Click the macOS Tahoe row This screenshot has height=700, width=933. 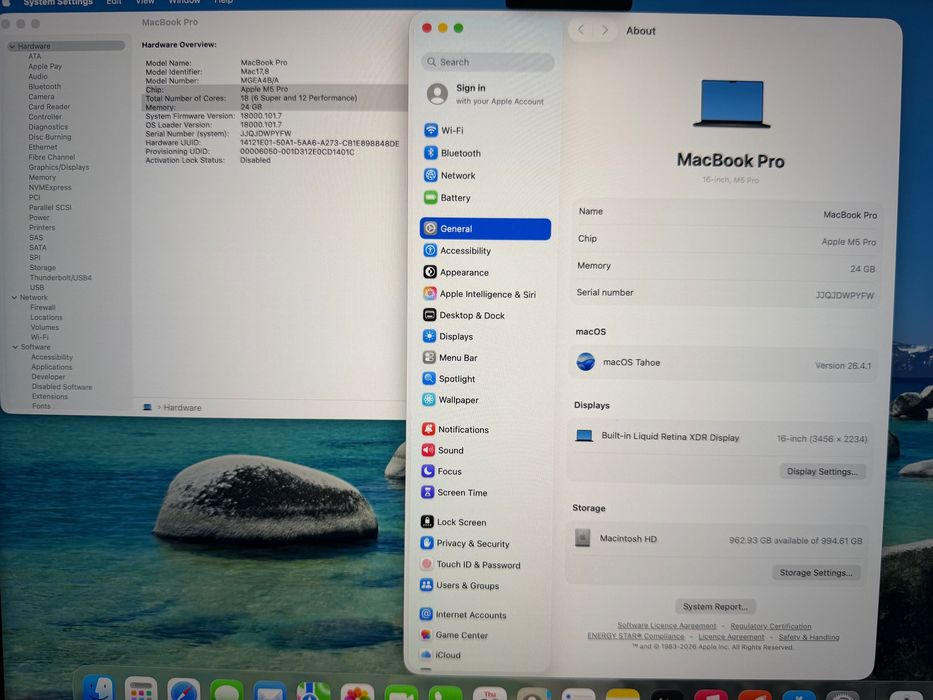[723, 363]
